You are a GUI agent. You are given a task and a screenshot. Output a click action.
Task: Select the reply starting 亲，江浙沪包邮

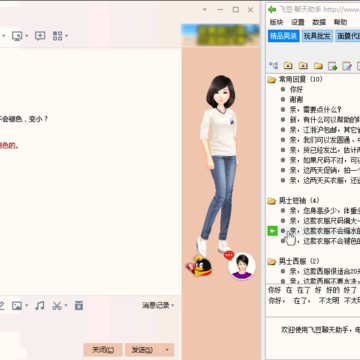point(325,130)
